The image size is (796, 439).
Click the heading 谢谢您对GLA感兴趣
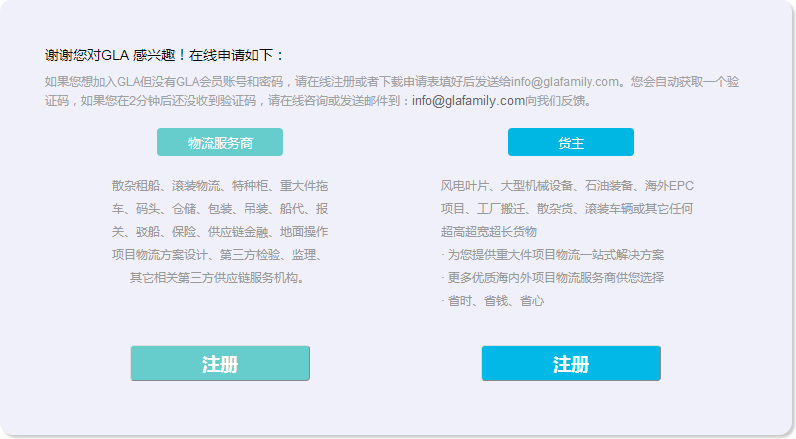tap(165, 56)
